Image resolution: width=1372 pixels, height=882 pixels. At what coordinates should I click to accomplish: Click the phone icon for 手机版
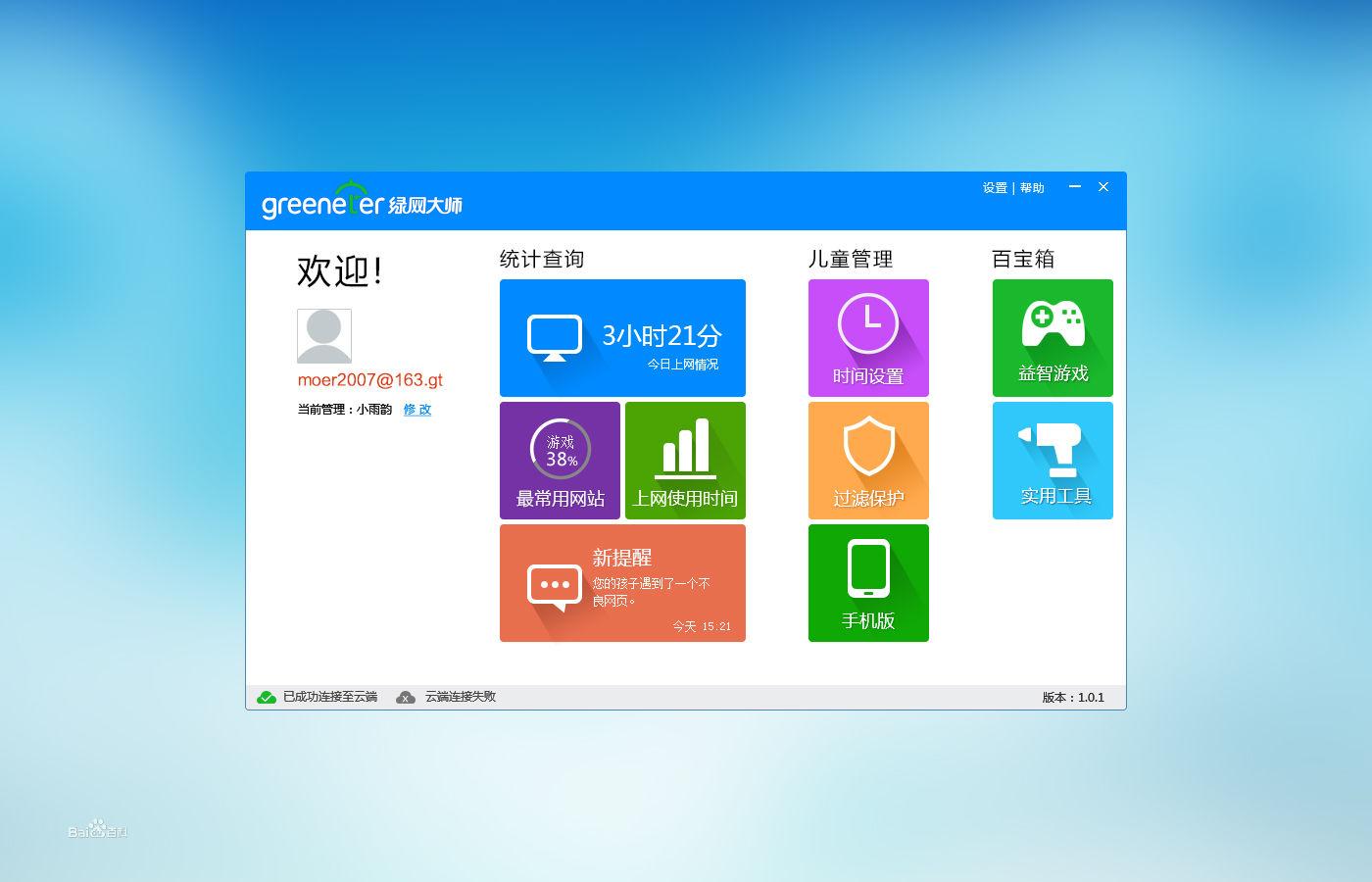[868, 570]
